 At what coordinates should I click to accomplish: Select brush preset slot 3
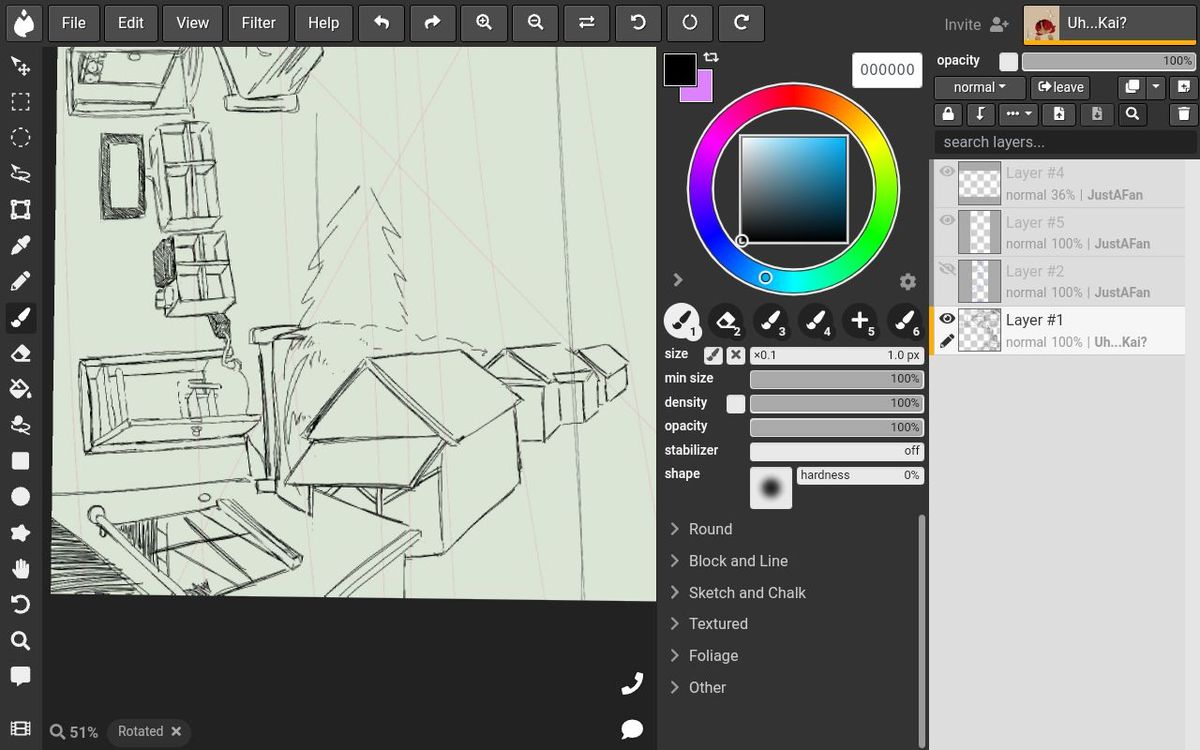pos(771,321)
